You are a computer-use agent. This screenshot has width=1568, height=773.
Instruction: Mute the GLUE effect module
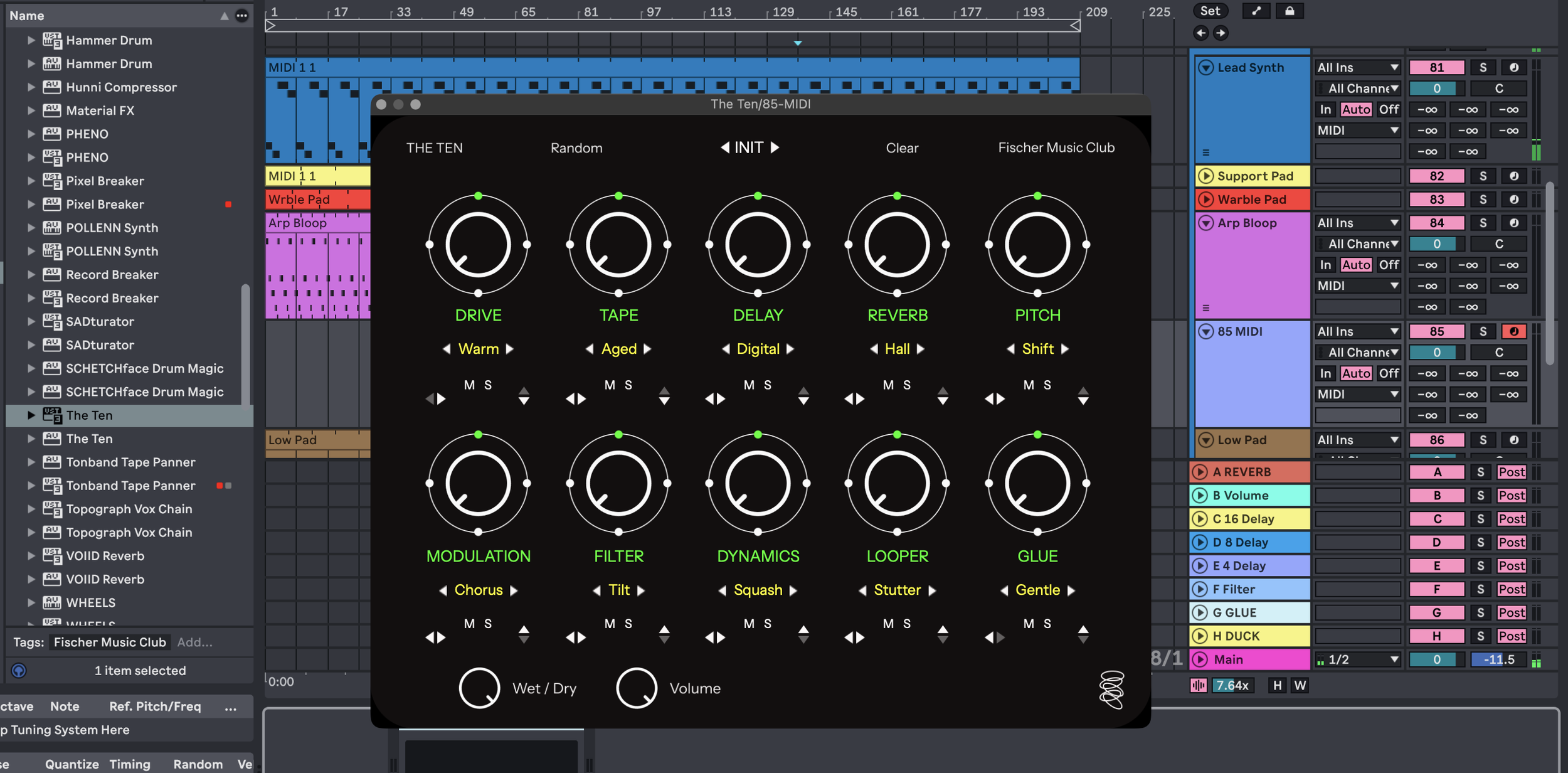(1029, 624)
